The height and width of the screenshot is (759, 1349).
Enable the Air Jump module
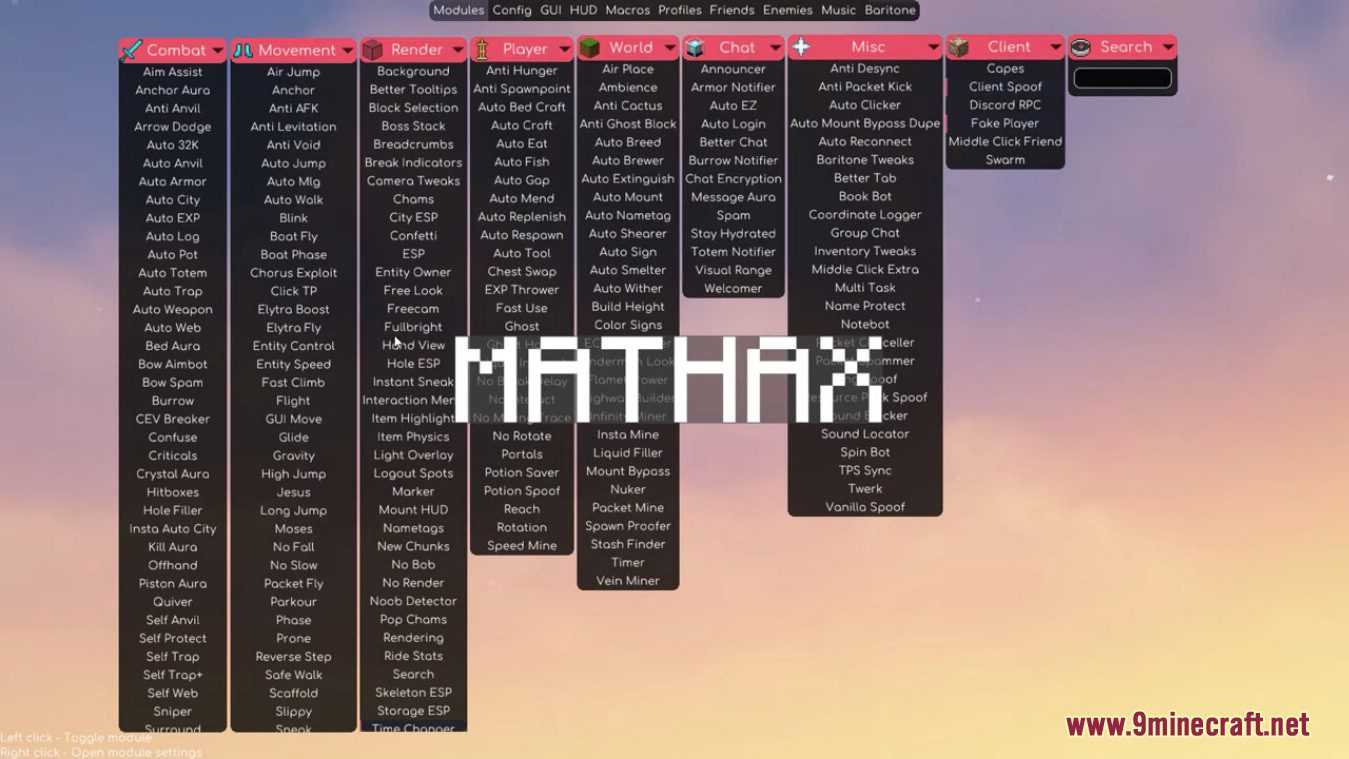294,72
